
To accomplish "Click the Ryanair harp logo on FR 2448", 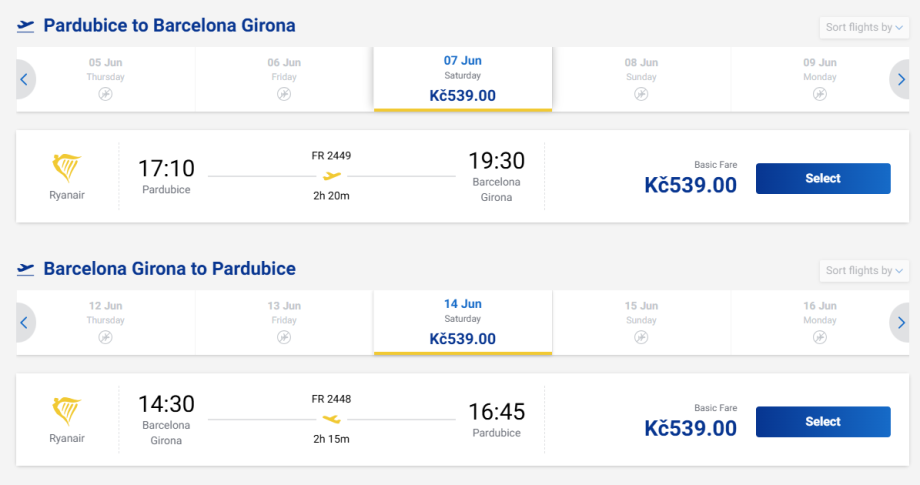I will [x=67, y=411].
